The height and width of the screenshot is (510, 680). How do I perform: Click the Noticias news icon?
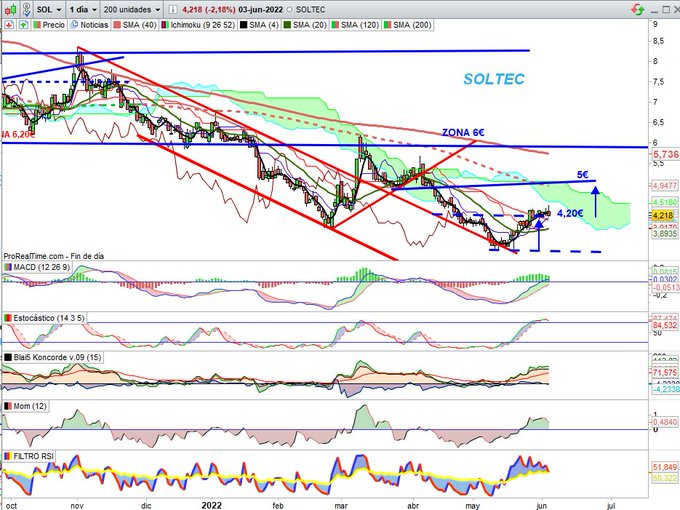click(x=75, y=25)
